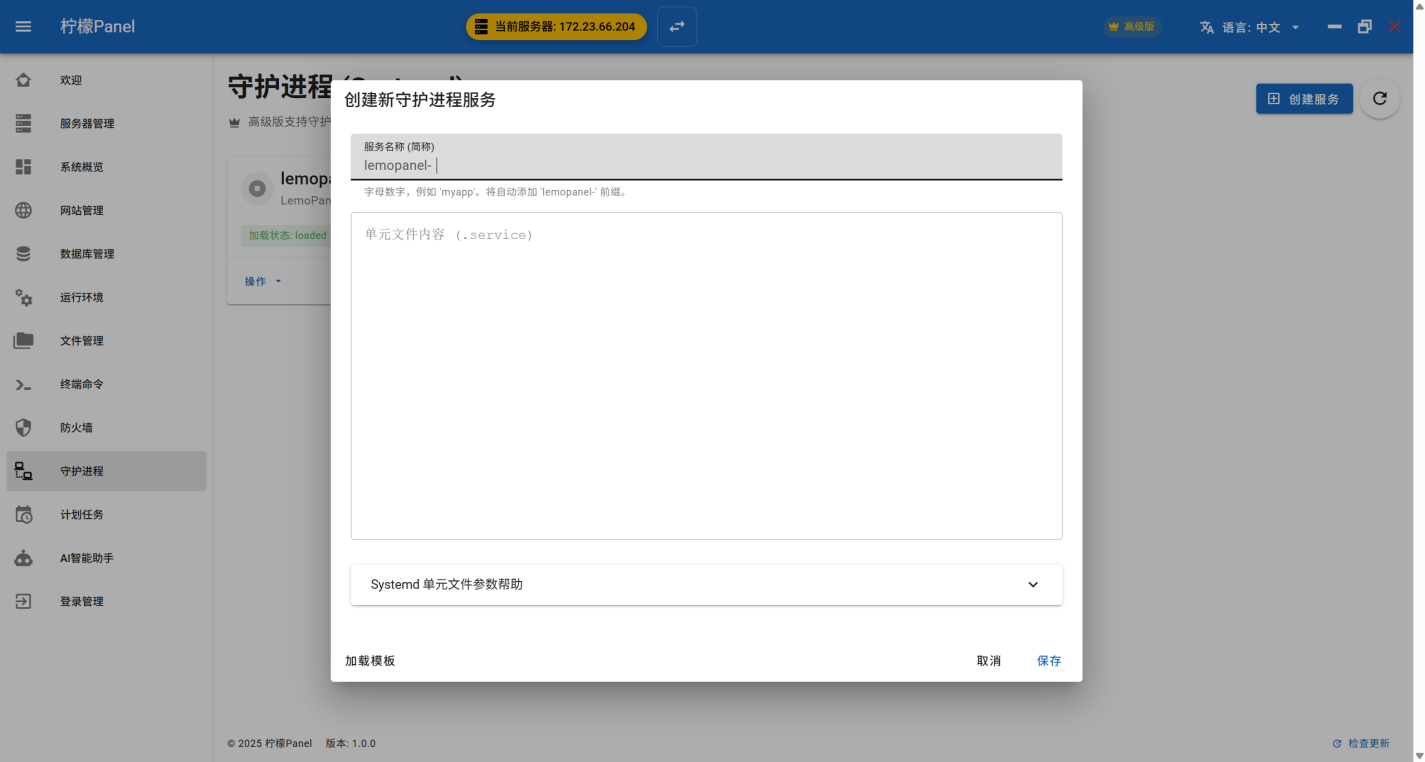Click the 加载模板 button
1425x762 pixels.
370,661
